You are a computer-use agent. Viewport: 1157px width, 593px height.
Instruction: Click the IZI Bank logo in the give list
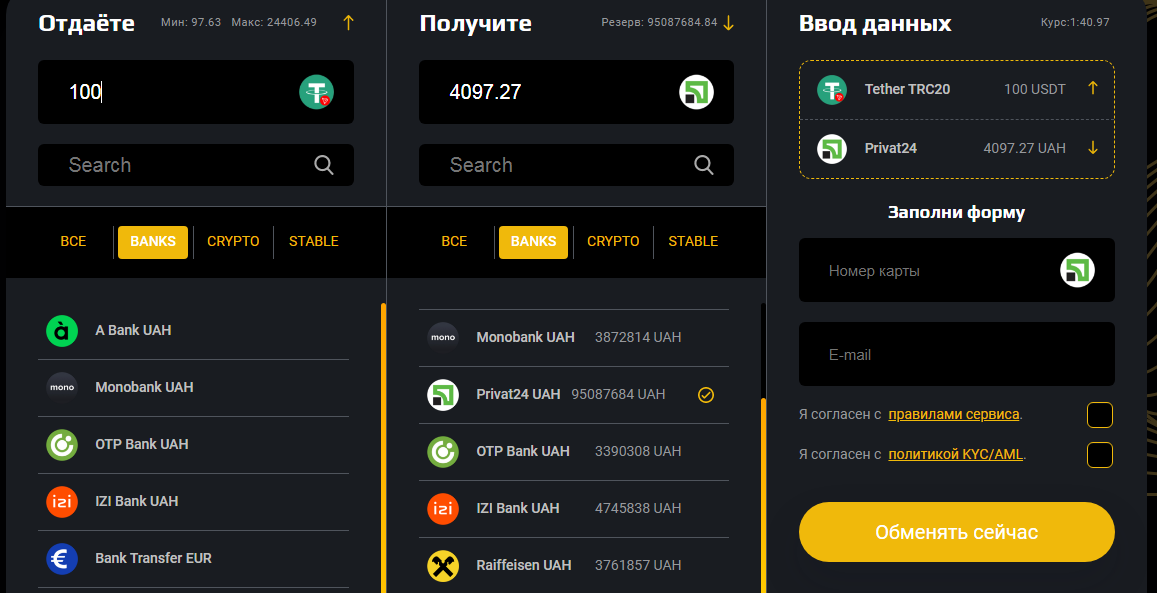62,502
